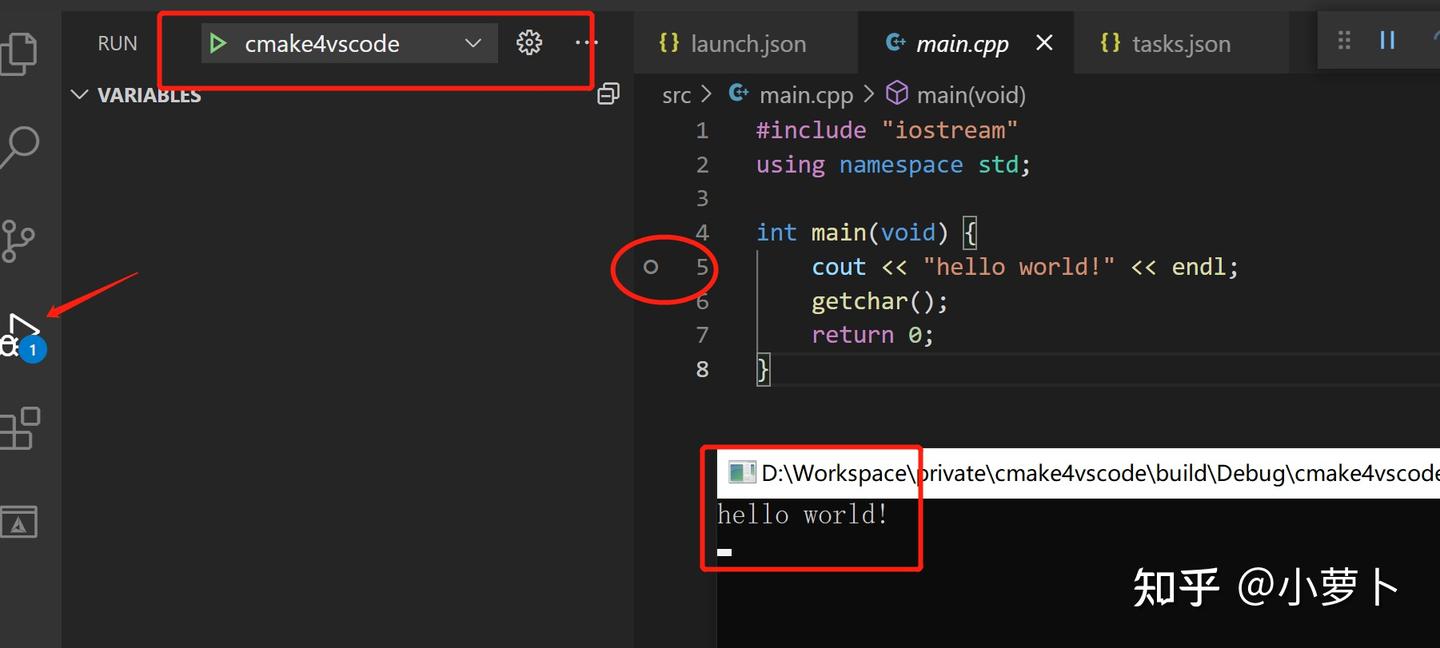Collapse the VARIABLES section
Screen dimensions: 1440x648
click(79, 94)
